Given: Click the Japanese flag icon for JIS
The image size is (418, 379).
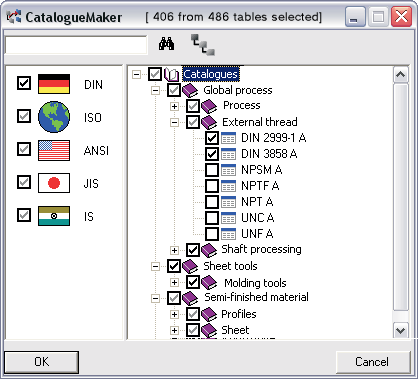Looking at the screenshot, I should pos(54,183).
